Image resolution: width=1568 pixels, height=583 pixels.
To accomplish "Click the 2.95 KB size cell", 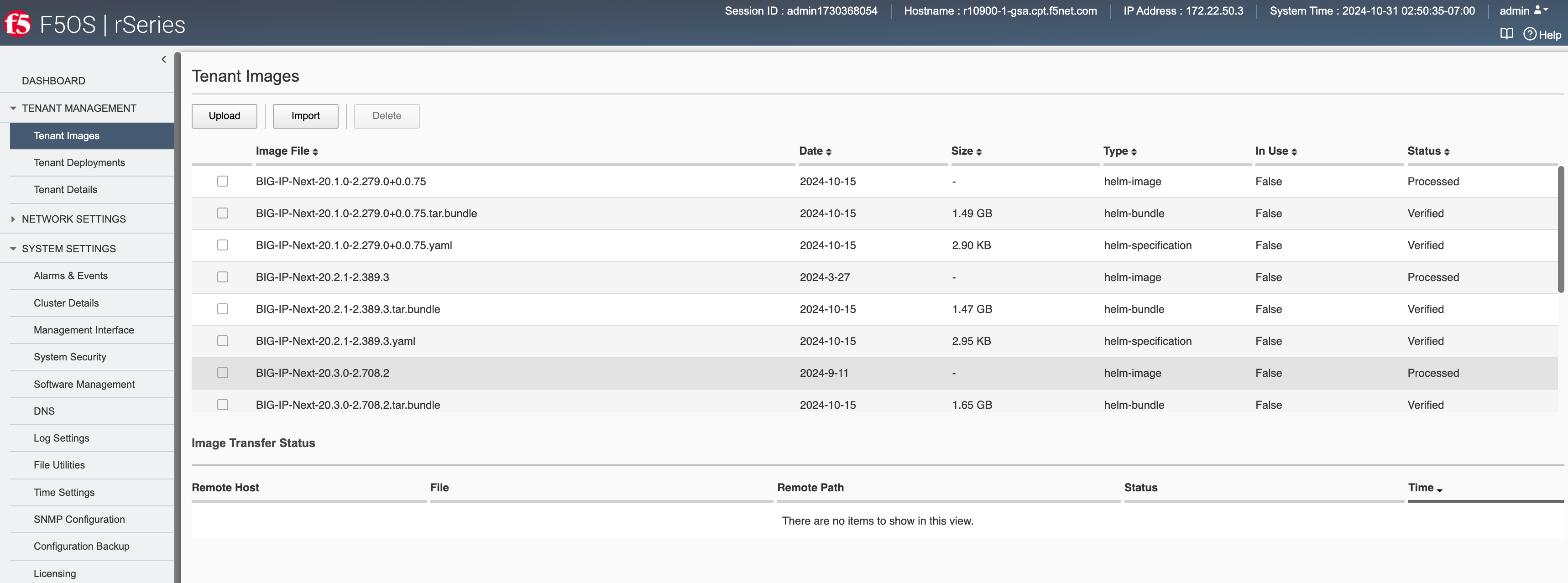I will click(x=972, y=341).
